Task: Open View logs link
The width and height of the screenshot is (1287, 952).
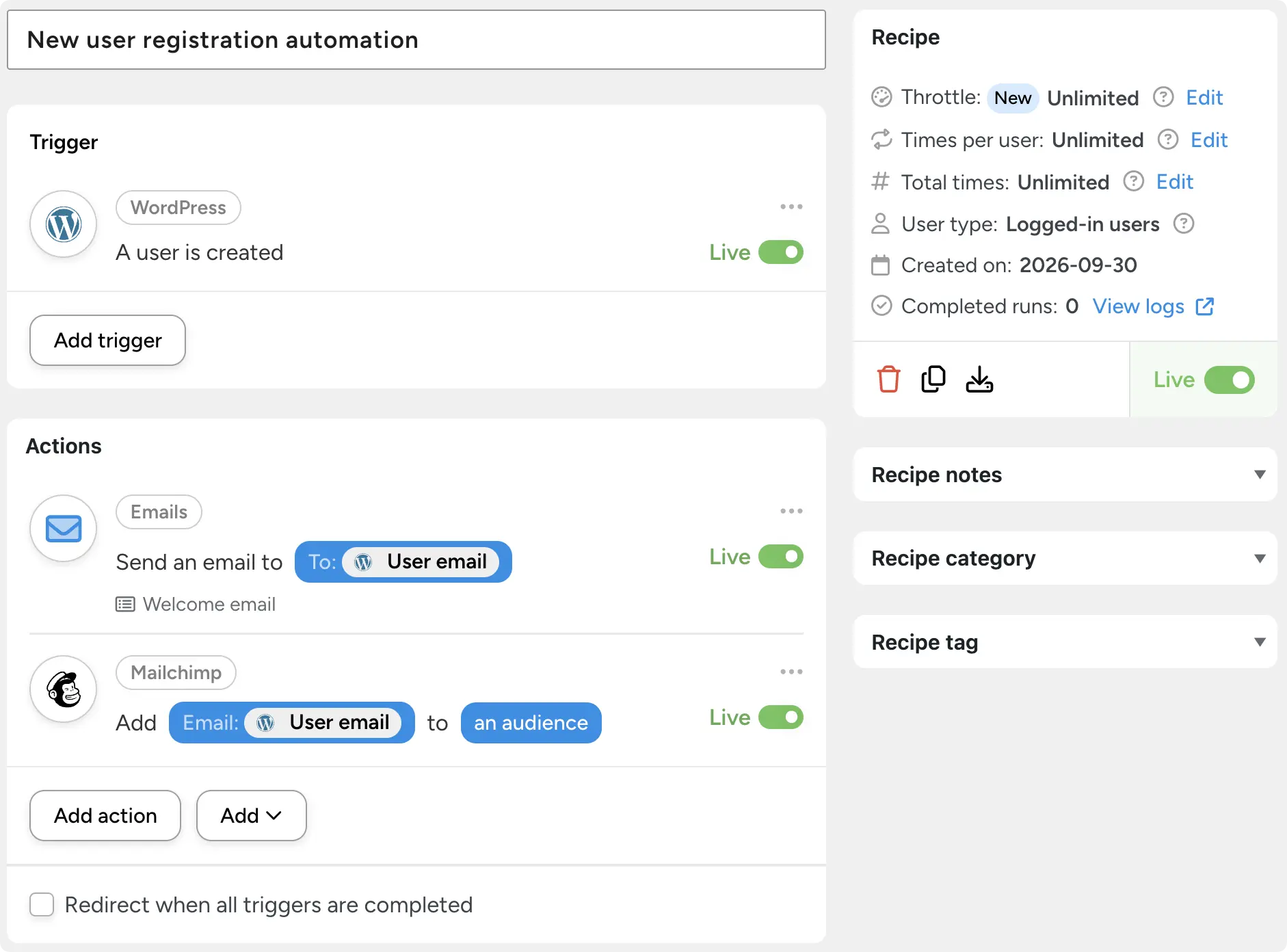Action: pos(1139,306)
